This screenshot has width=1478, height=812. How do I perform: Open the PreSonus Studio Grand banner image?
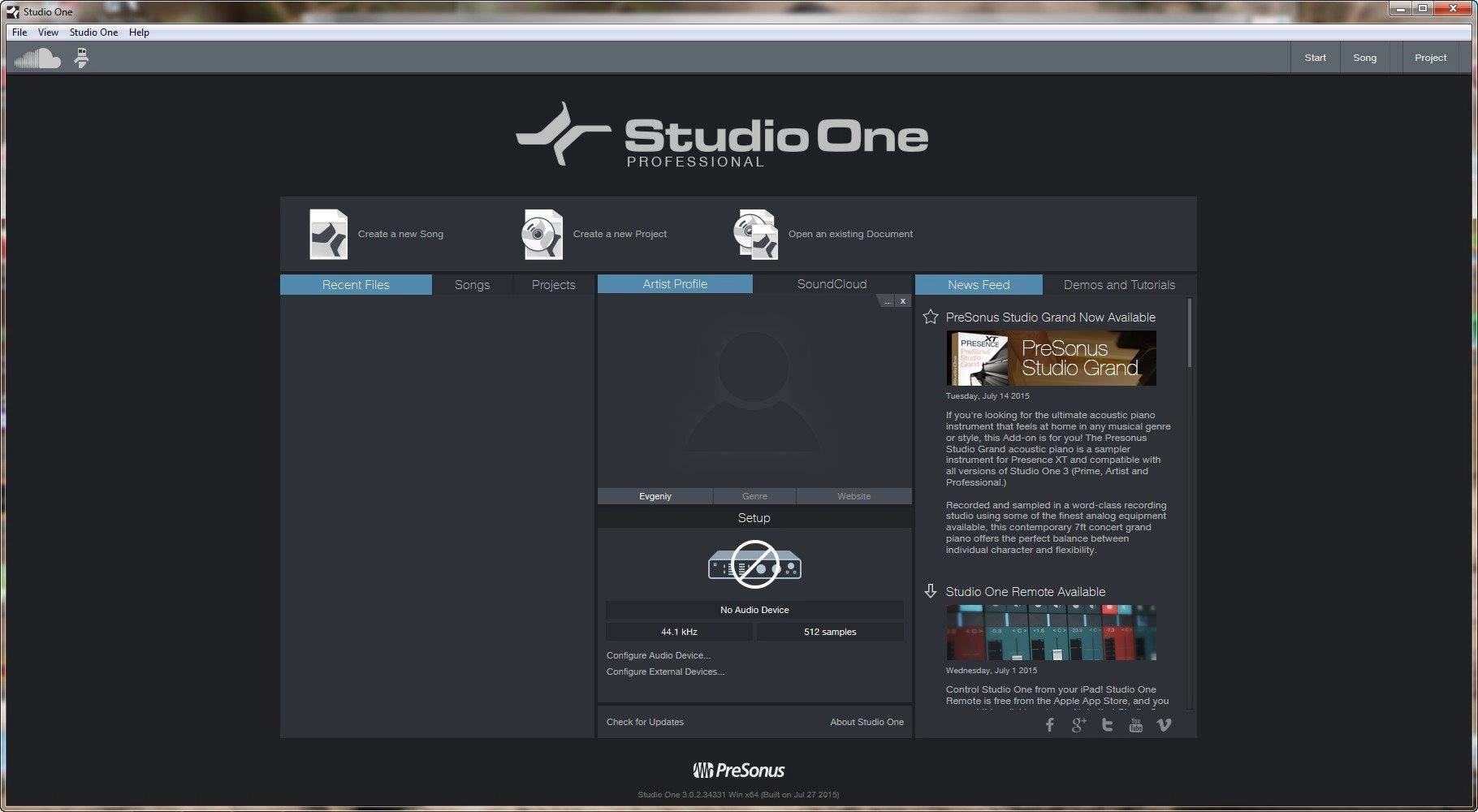pyautogui.click(x=1051, y=358)
